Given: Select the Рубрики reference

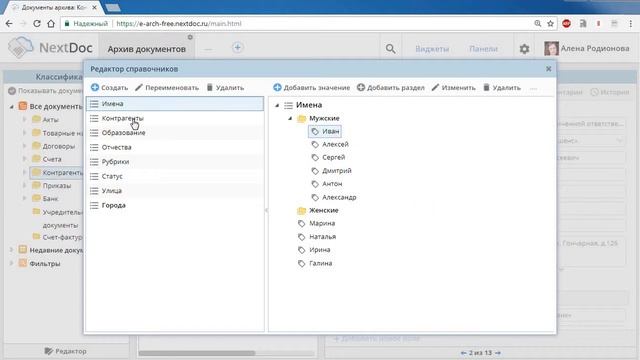Looking at the screenshot, I should coord(175,162).
